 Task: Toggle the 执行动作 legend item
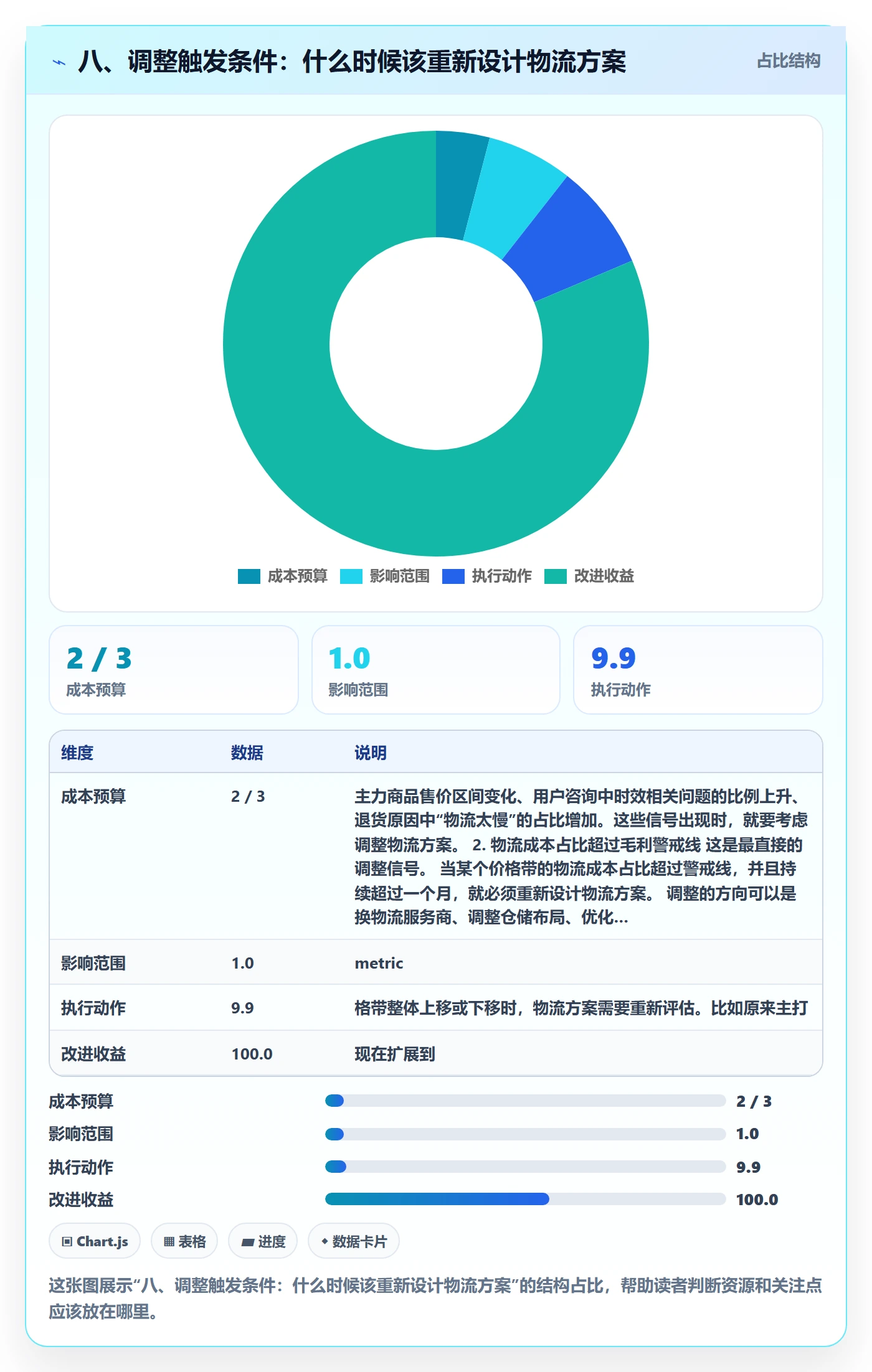pos(486,576)
